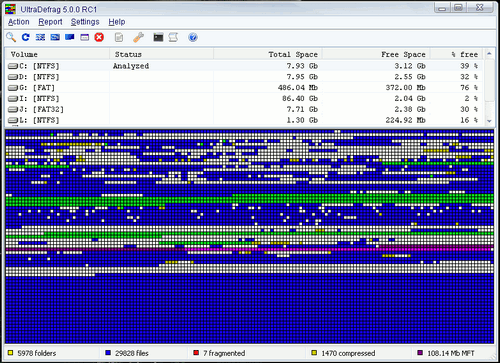
Task: Select the L: [NTFS] volume label
Action: click(x=39, y=120)
